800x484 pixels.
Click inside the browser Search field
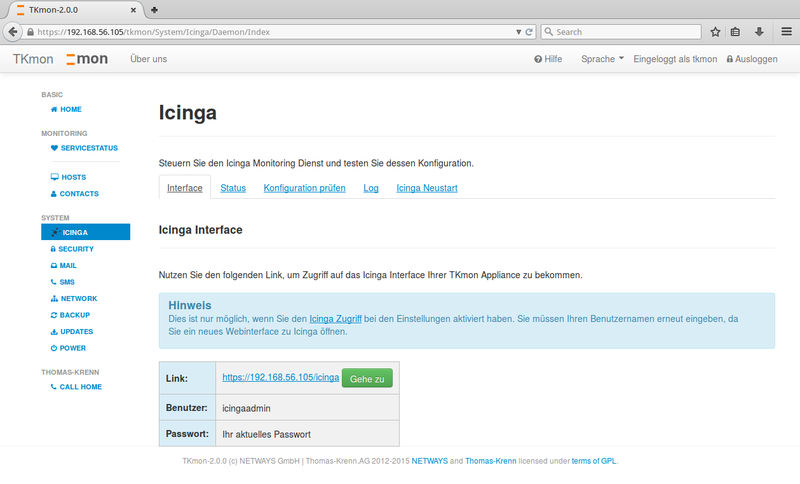(621, 32)
